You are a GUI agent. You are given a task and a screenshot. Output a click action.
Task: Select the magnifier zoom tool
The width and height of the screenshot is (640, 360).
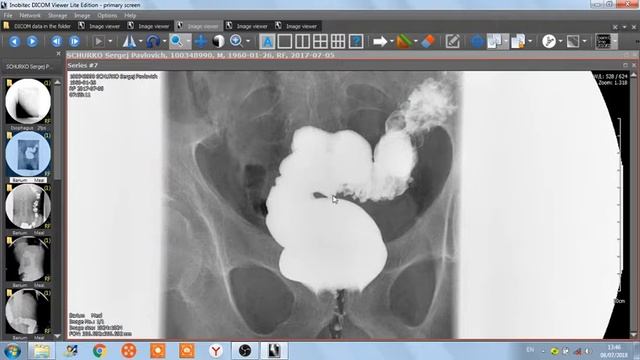coord(177,41)
